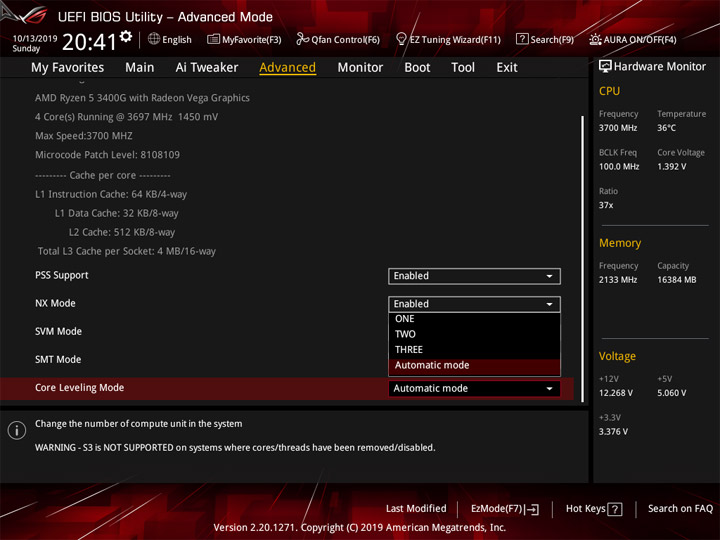Select the NX Mode setting label
The image size is (720, 540).
[x=55, y=304]
